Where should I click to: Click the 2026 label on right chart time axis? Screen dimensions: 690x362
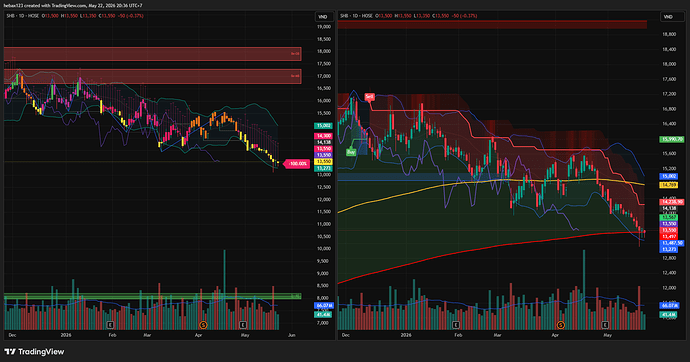coord(406,335)
